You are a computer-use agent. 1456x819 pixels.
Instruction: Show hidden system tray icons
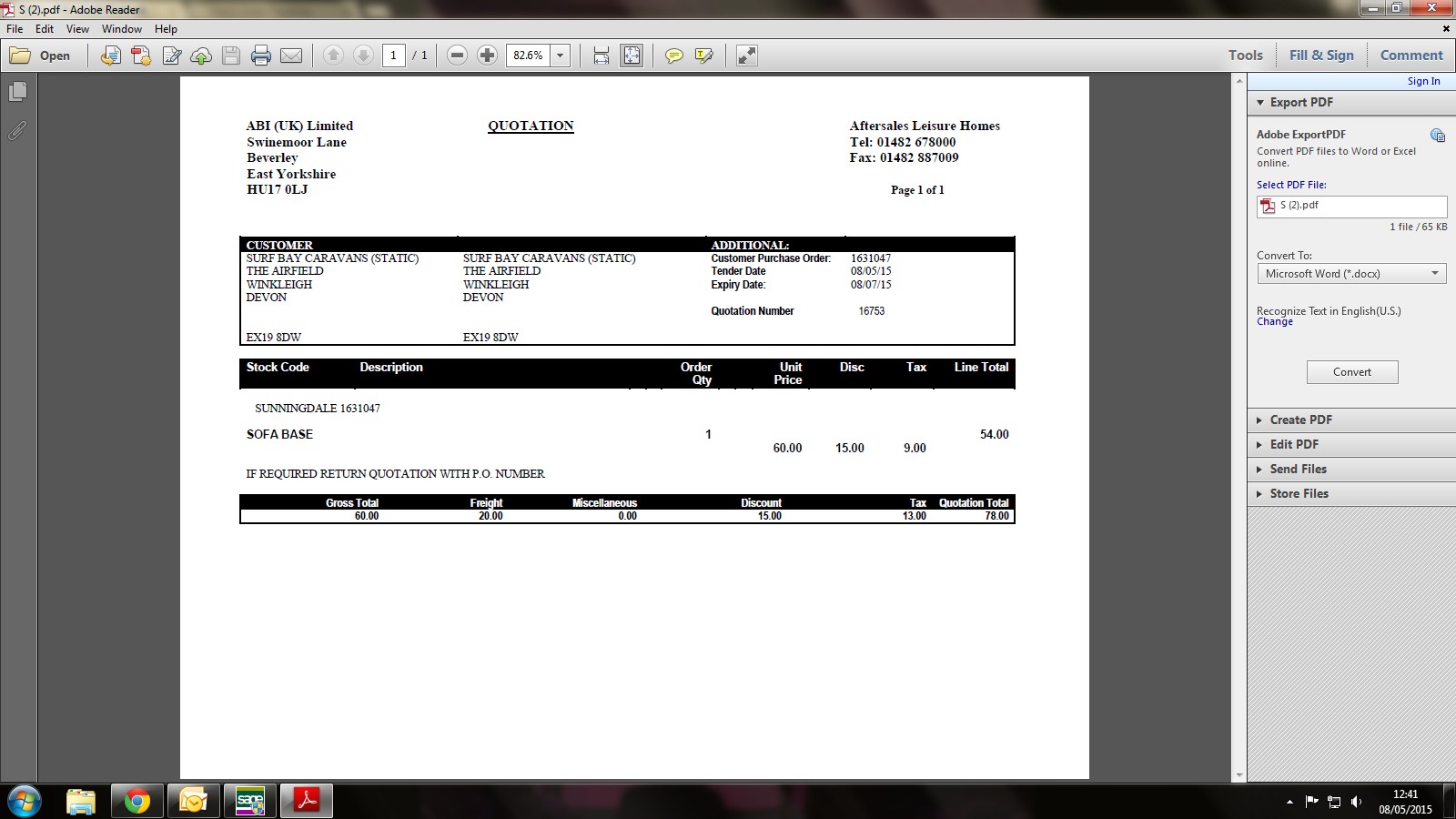tap(1289, 802)
